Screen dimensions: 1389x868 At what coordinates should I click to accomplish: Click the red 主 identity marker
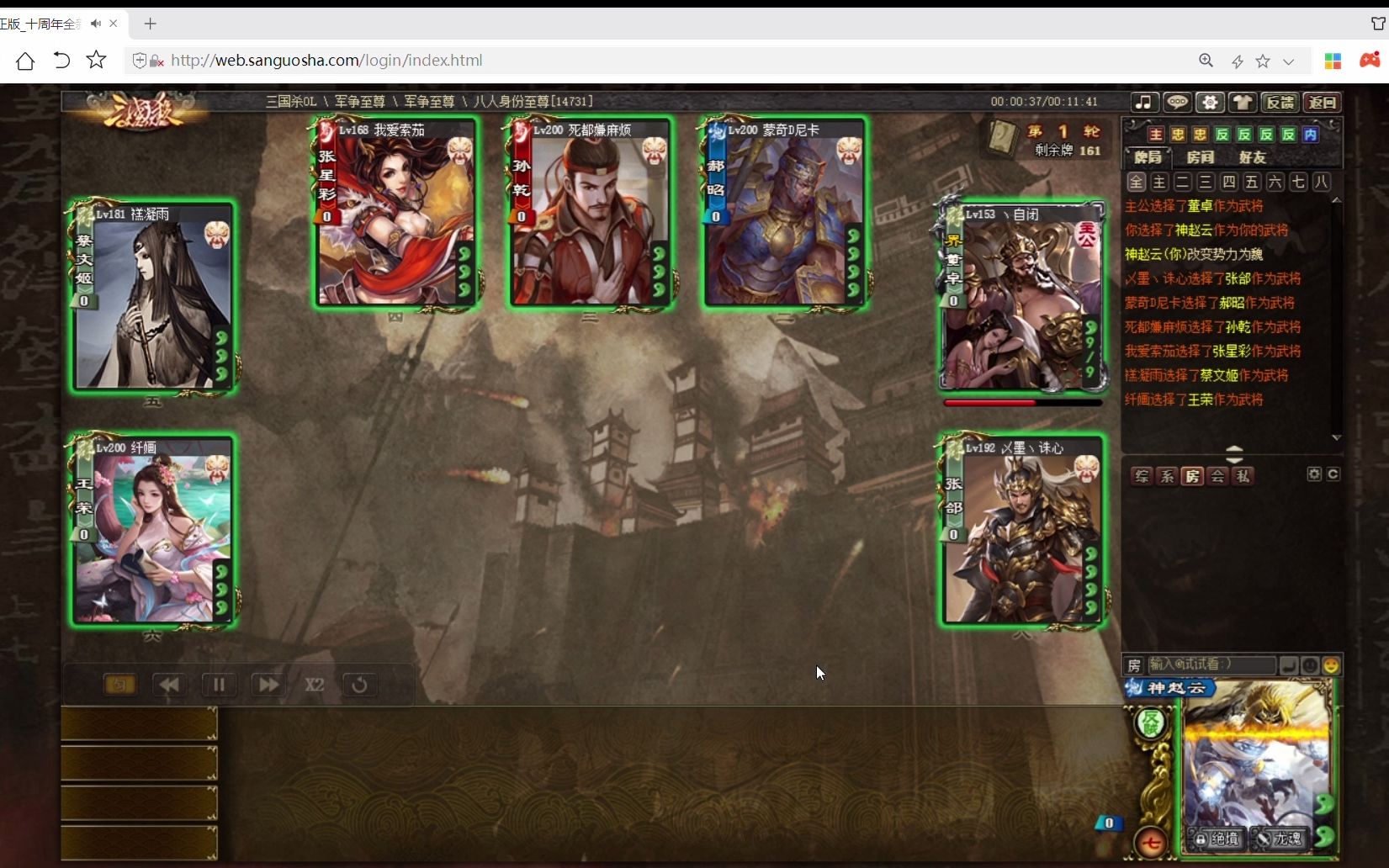1156,135
